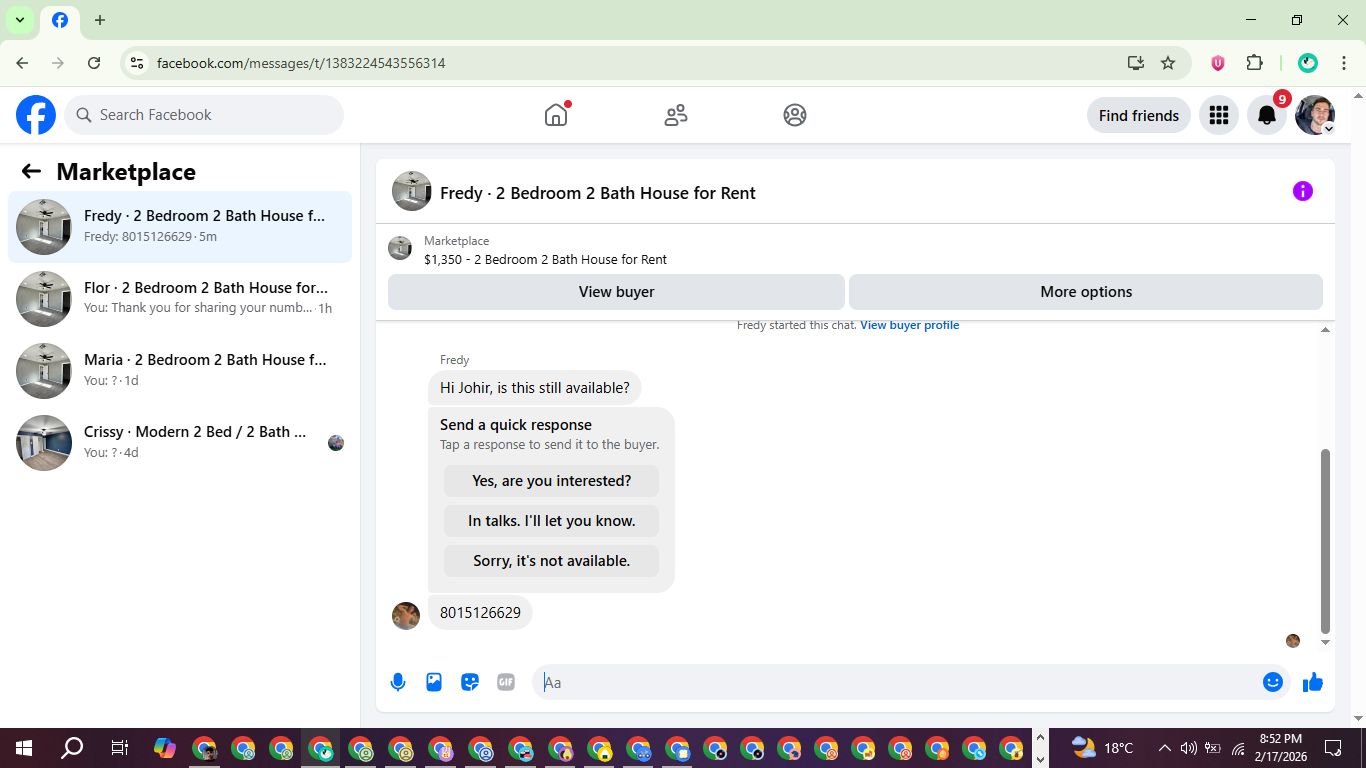The height and width of the screenshot is (768, 1366).
Task: Open the notifications bell
Action: (x=1267, y=115)
